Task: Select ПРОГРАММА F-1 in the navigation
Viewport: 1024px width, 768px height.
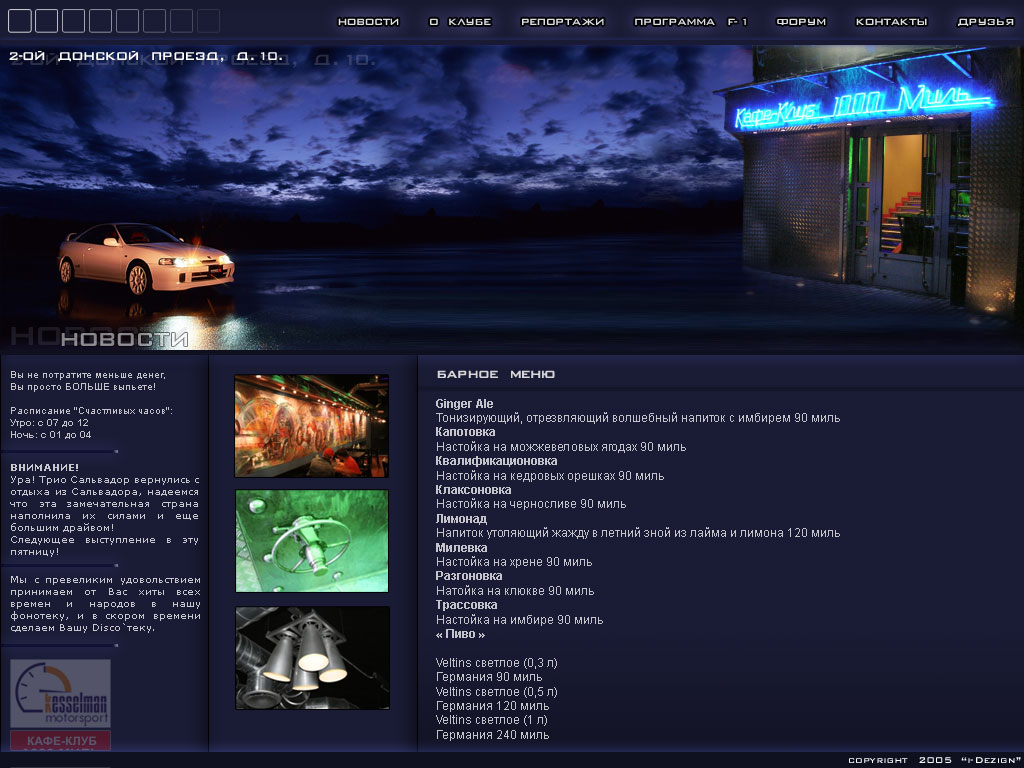Action: click(691, 22)
